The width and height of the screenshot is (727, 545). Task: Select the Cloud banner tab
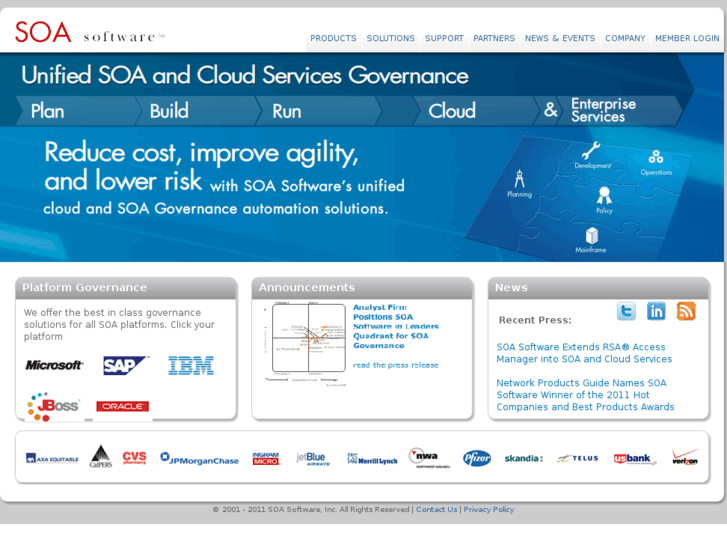click(475, 111)
